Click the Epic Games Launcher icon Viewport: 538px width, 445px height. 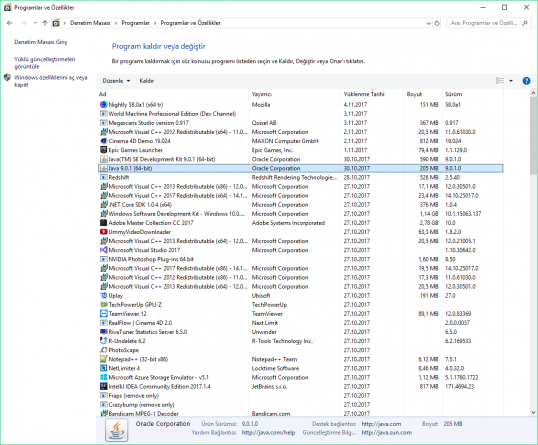(103, 150)
